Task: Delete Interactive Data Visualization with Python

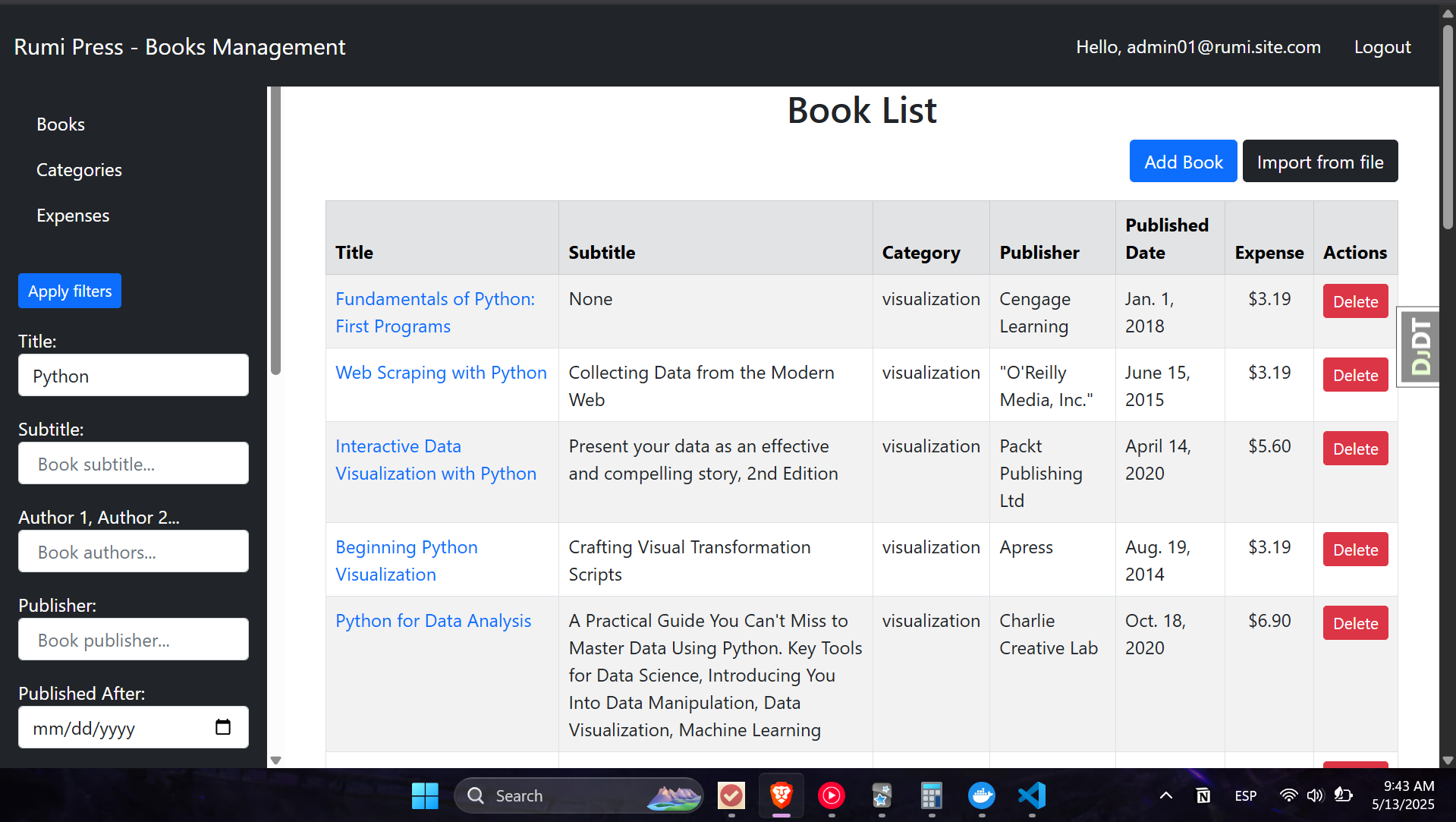Action: (1355, 449)
